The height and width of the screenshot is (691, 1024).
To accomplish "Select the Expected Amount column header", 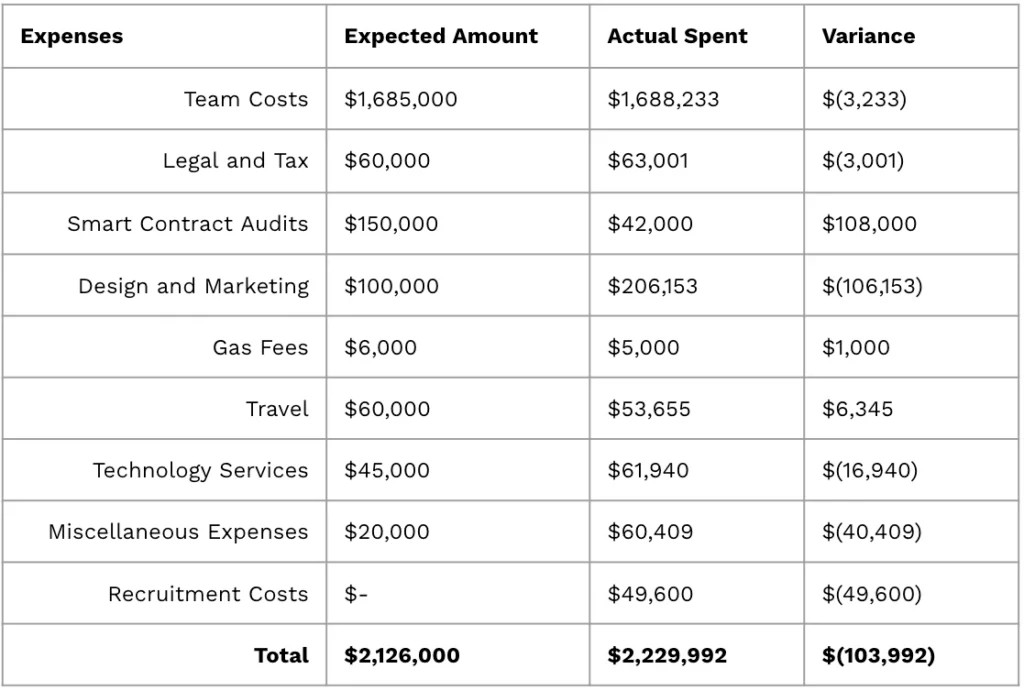I will click(x=440, y=37).
